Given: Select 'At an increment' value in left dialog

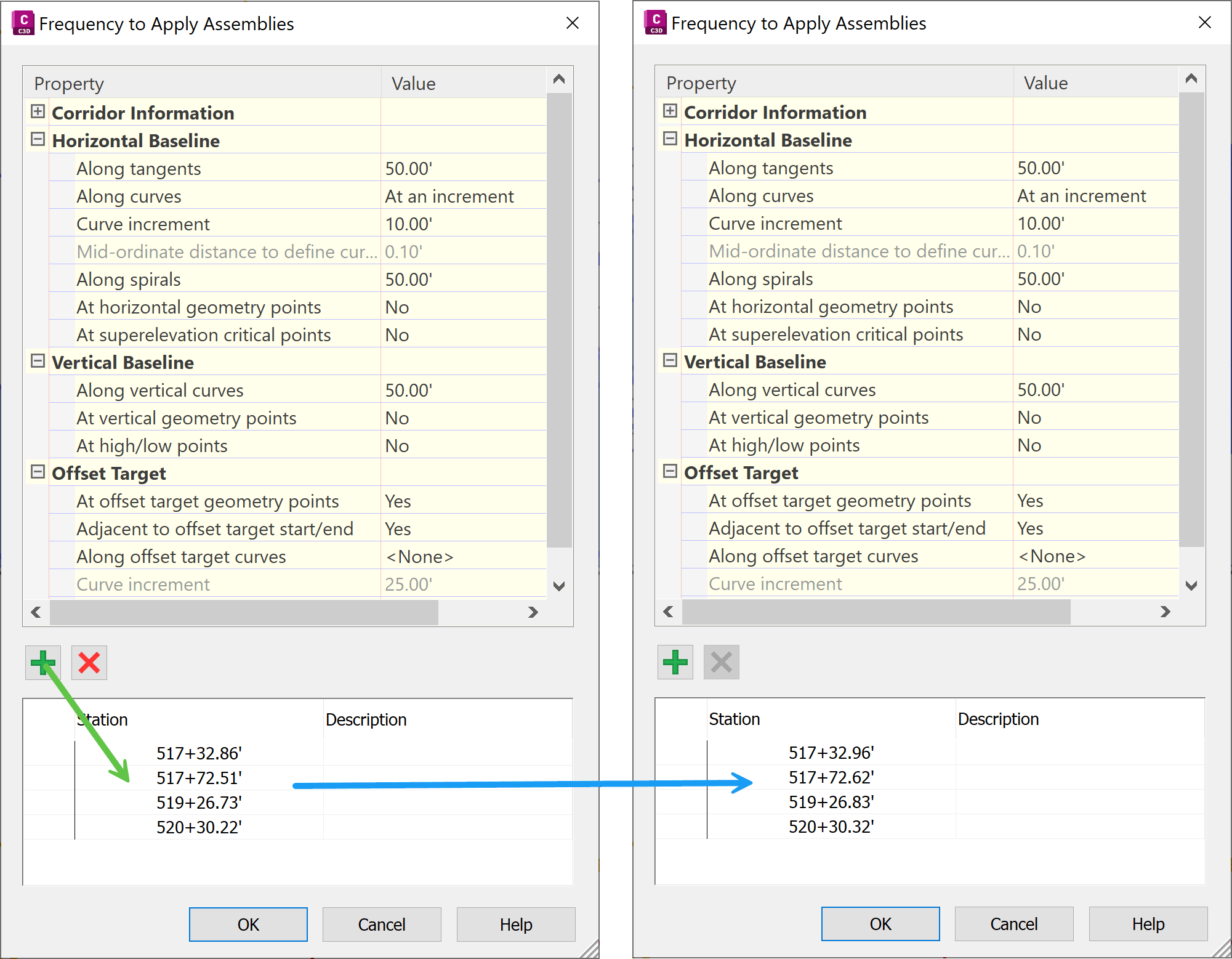Looking at the screenshot, I should (449, 196).
